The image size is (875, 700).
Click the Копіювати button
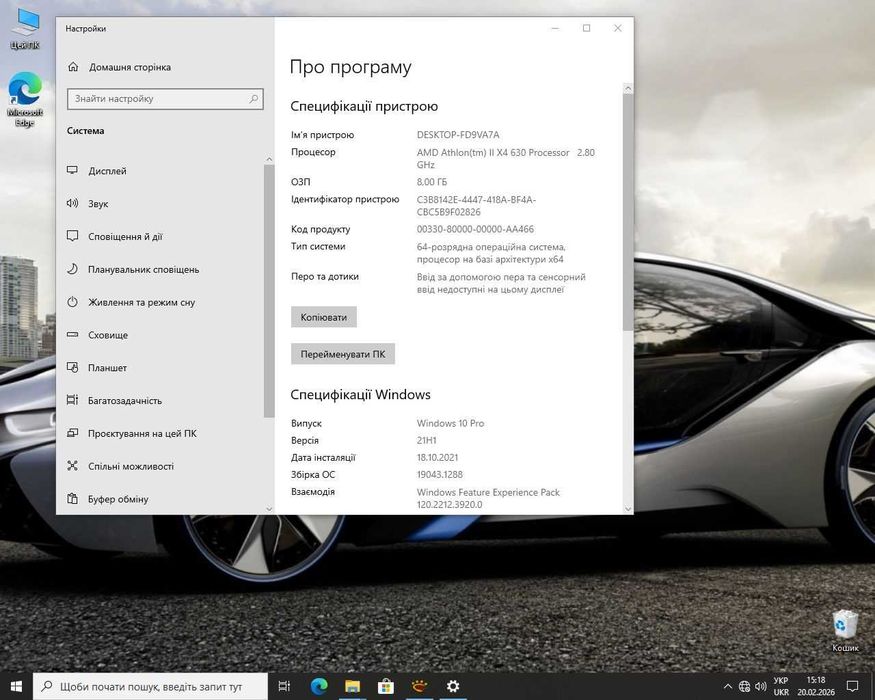[324, 317]
